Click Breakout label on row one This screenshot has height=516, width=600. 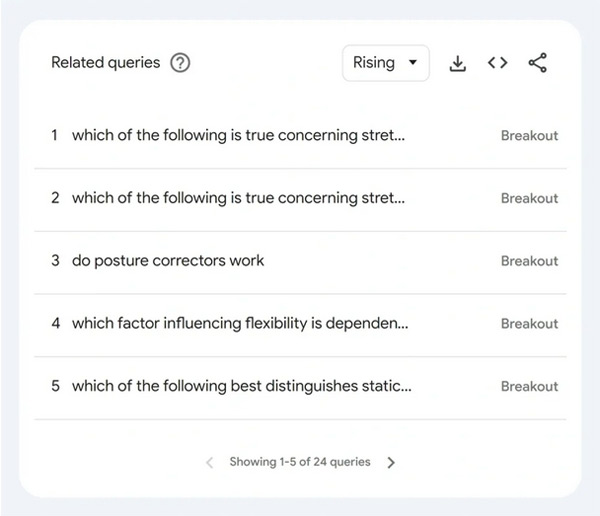click(529, 136)
